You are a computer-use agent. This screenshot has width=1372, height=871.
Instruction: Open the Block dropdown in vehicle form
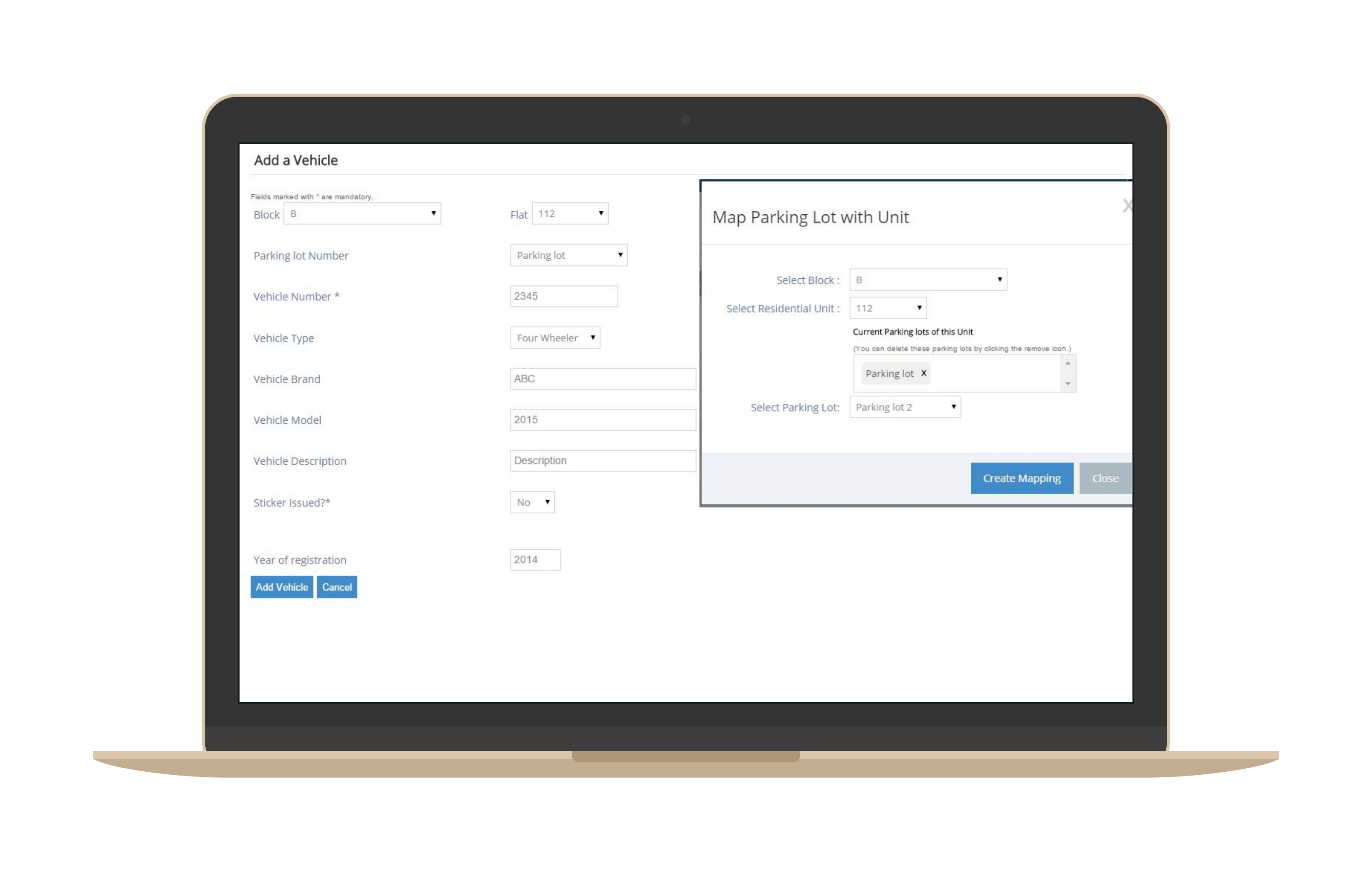click(x=362, y=214)
